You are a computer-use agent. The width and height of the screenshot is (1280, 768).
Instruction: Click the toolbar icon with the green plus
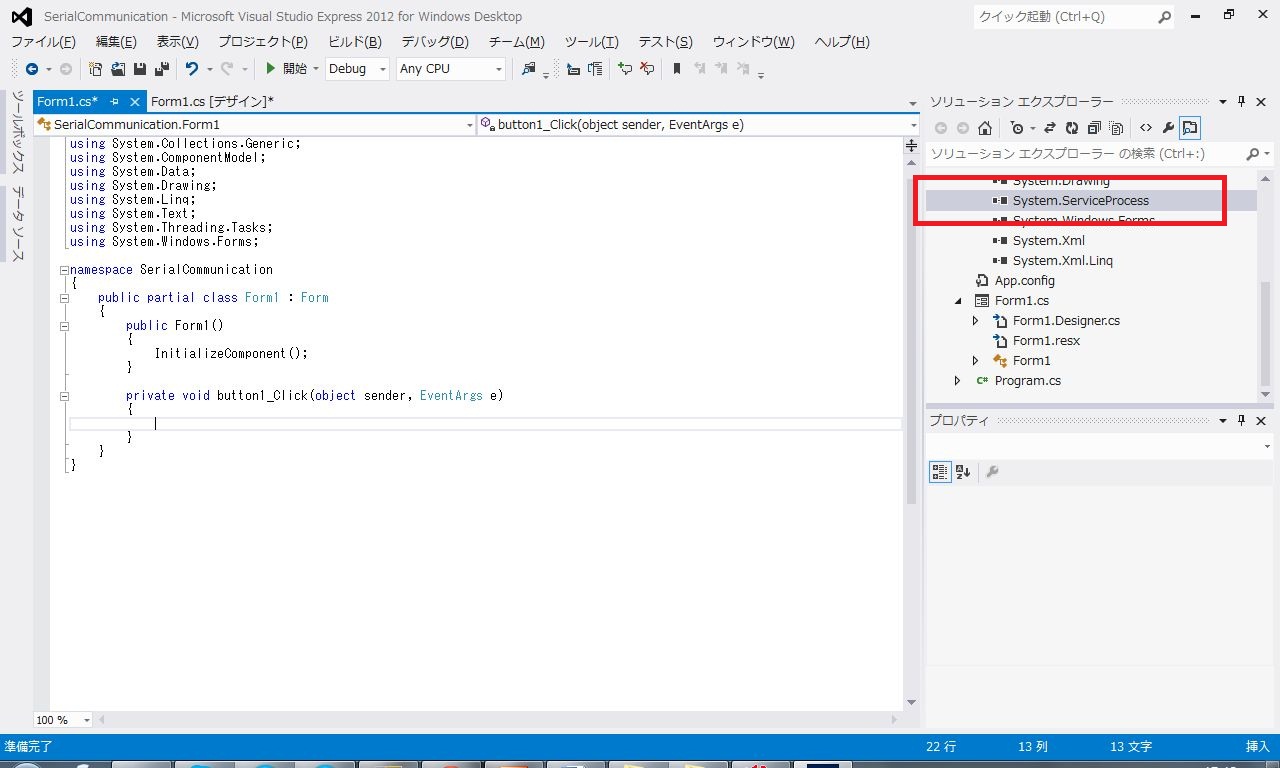pos(625,69)
